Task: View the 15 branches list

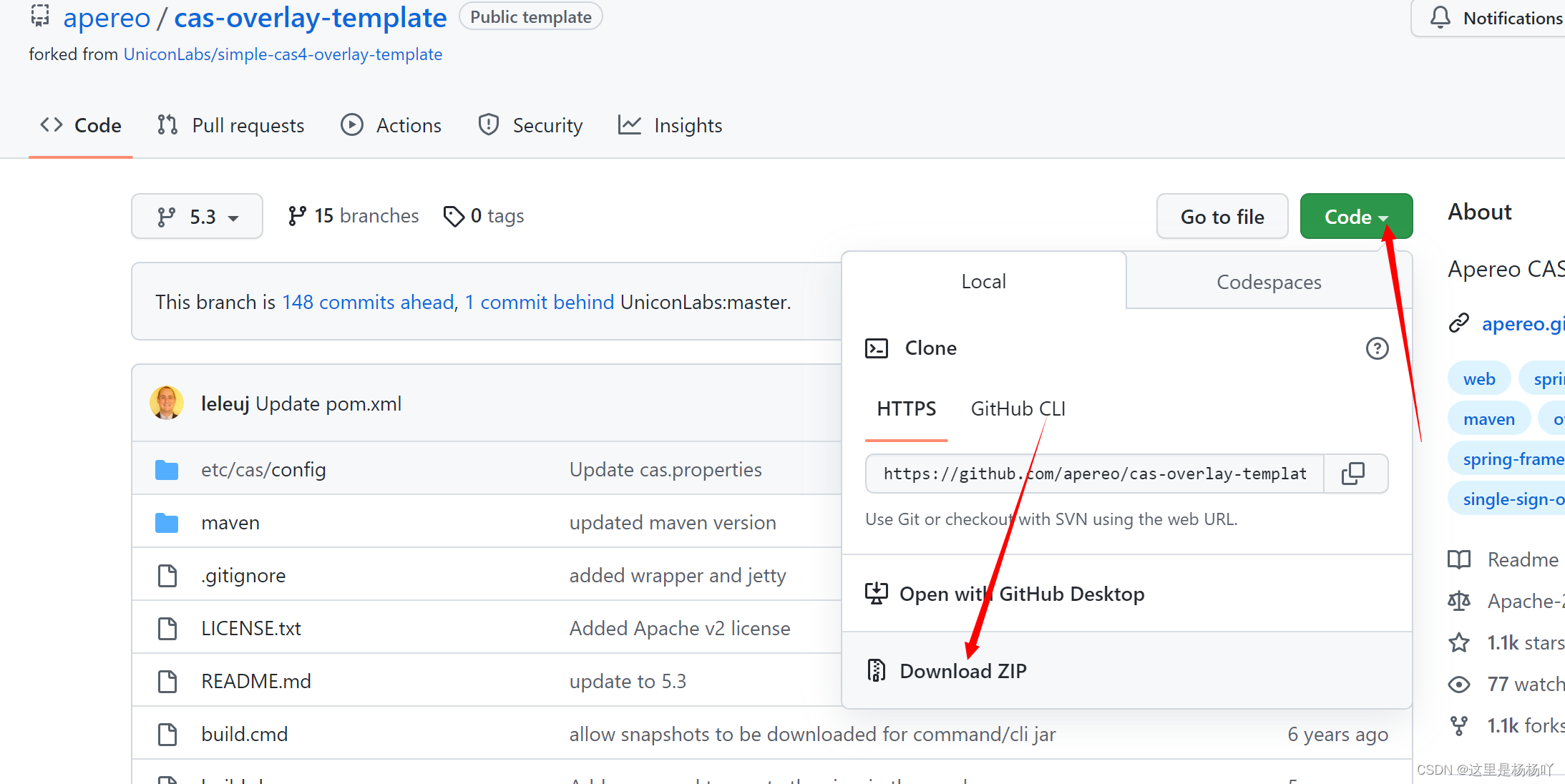Action: coord(353,216)
